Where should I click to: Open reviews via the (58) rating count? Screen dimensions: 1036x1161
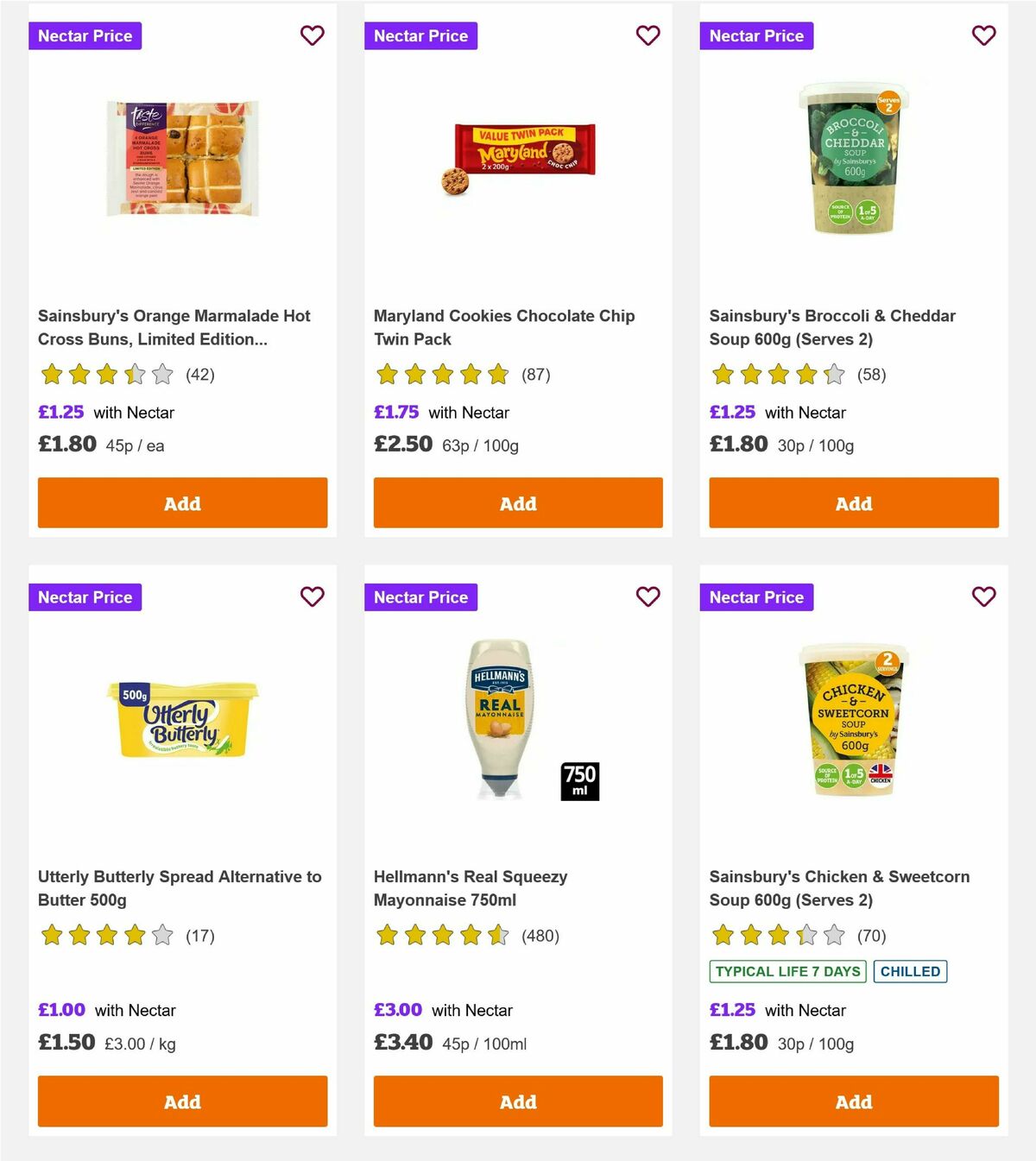(872, 375)
